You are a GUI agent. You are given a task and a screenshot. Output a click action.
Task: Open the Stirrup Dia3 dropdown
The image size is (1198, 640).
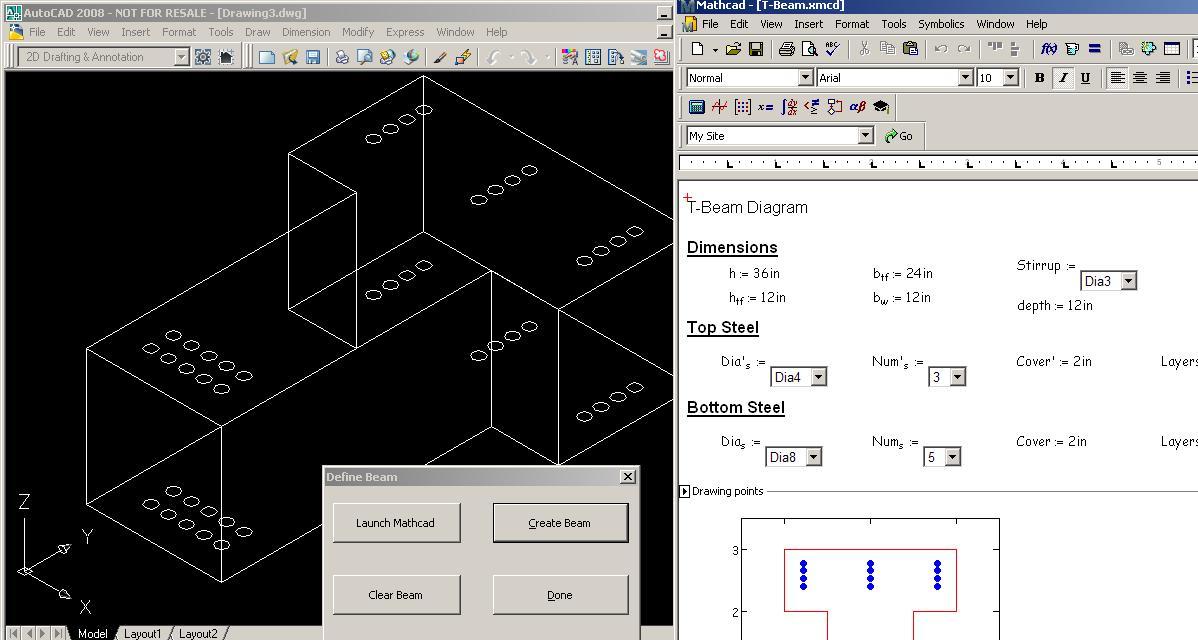pyautogui.click(x=1128, y=281)
